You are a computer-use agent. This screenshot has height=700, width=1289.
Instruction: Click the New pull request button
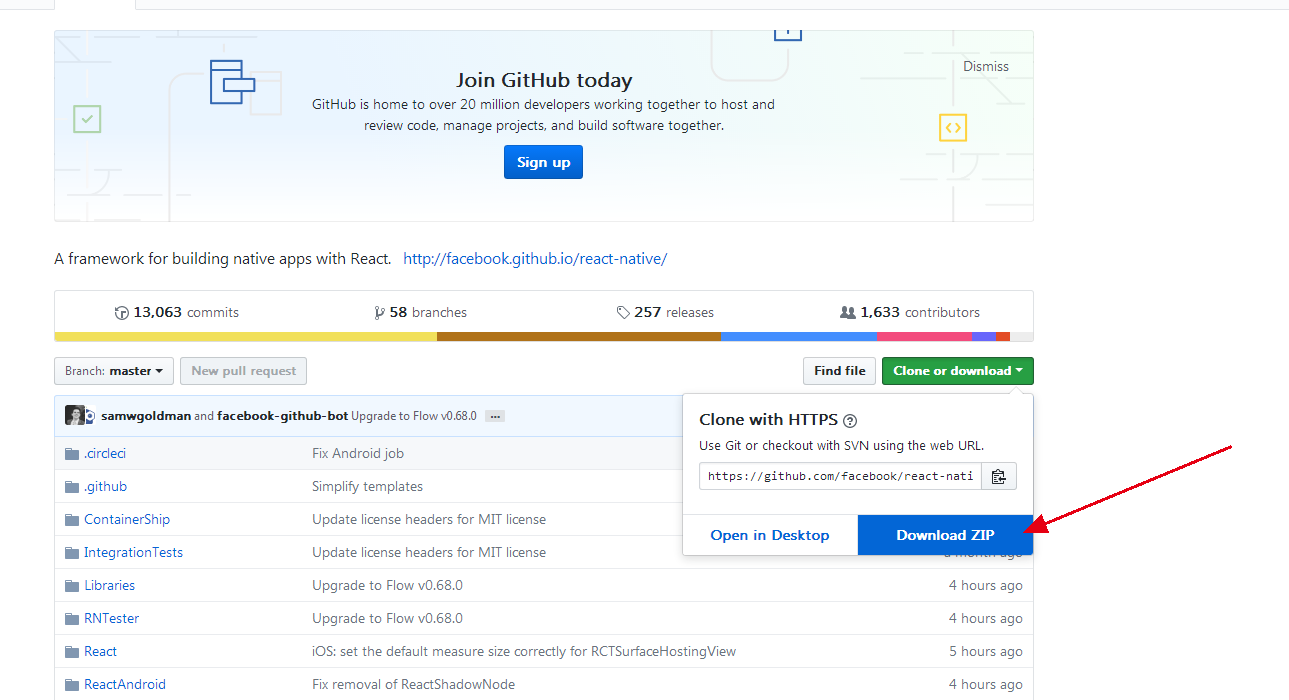(243, 371)
